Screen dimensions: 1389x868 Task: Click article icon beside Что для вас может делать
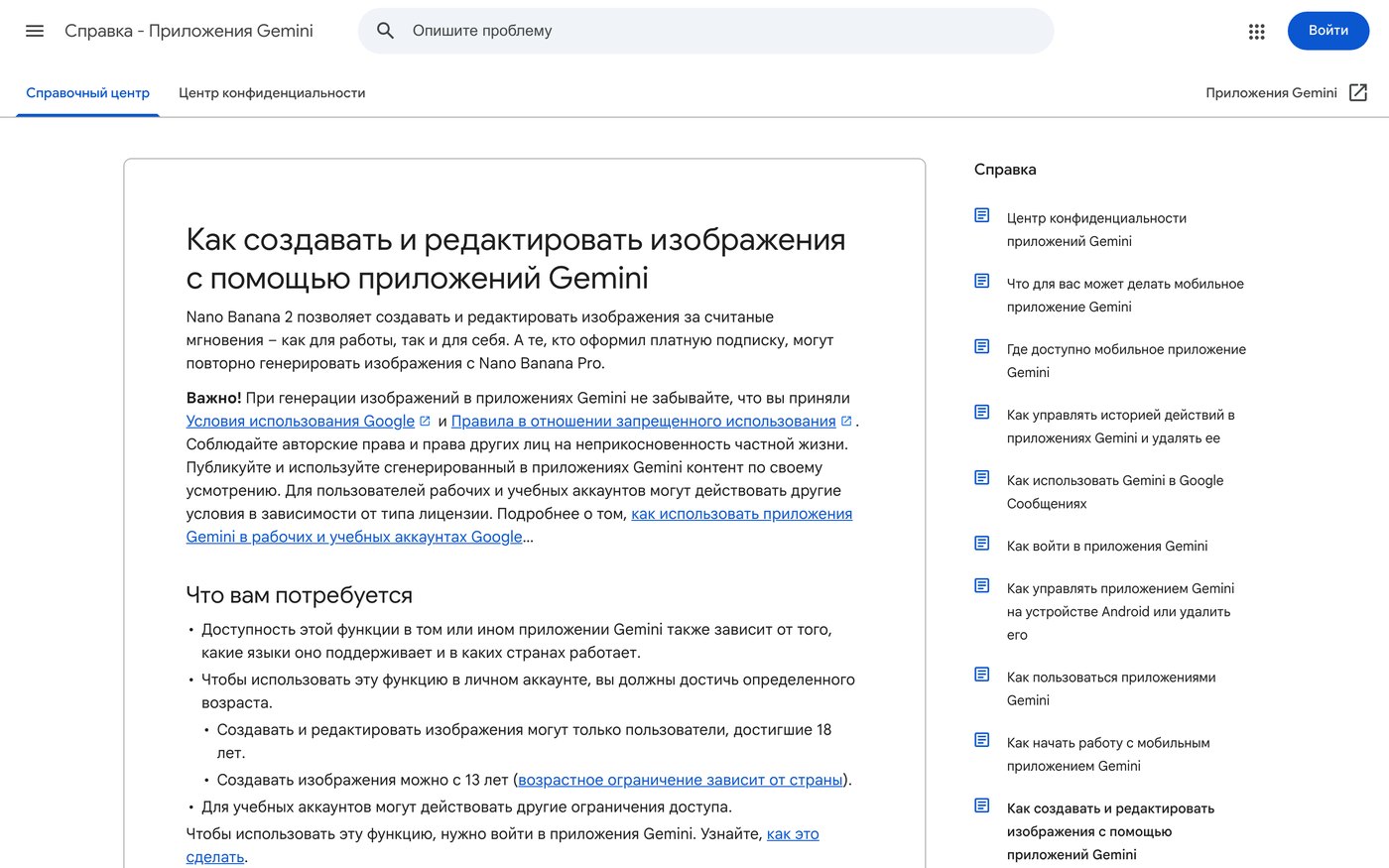[x=982, y=281]
